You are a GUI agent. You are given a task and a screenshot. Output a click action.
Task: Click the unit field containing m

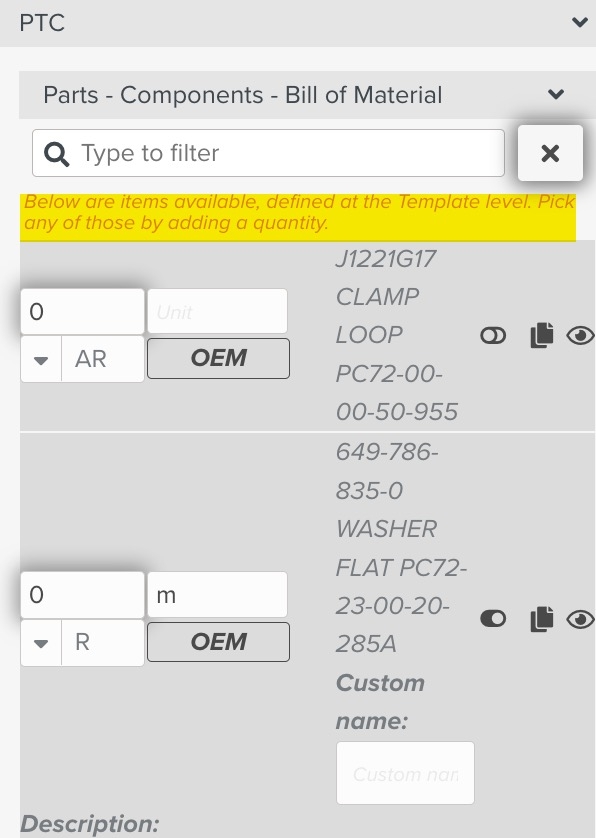[217, 595]
